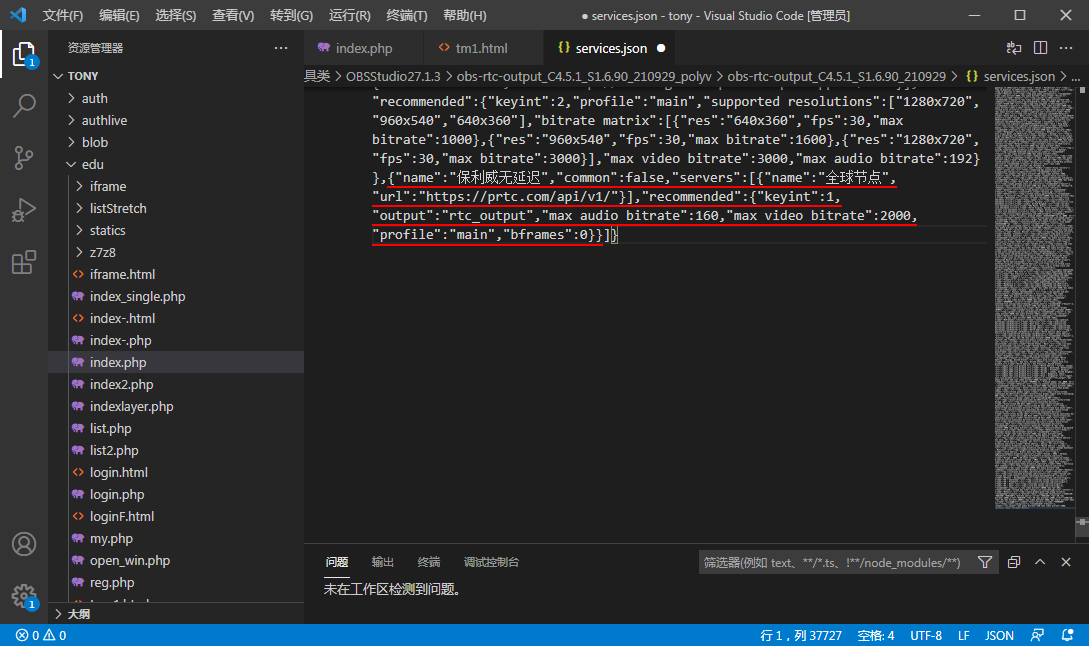Viewport: 1089px width, 646px height.
Task: Open the Search view in activity bar
Action: [24, 105]
